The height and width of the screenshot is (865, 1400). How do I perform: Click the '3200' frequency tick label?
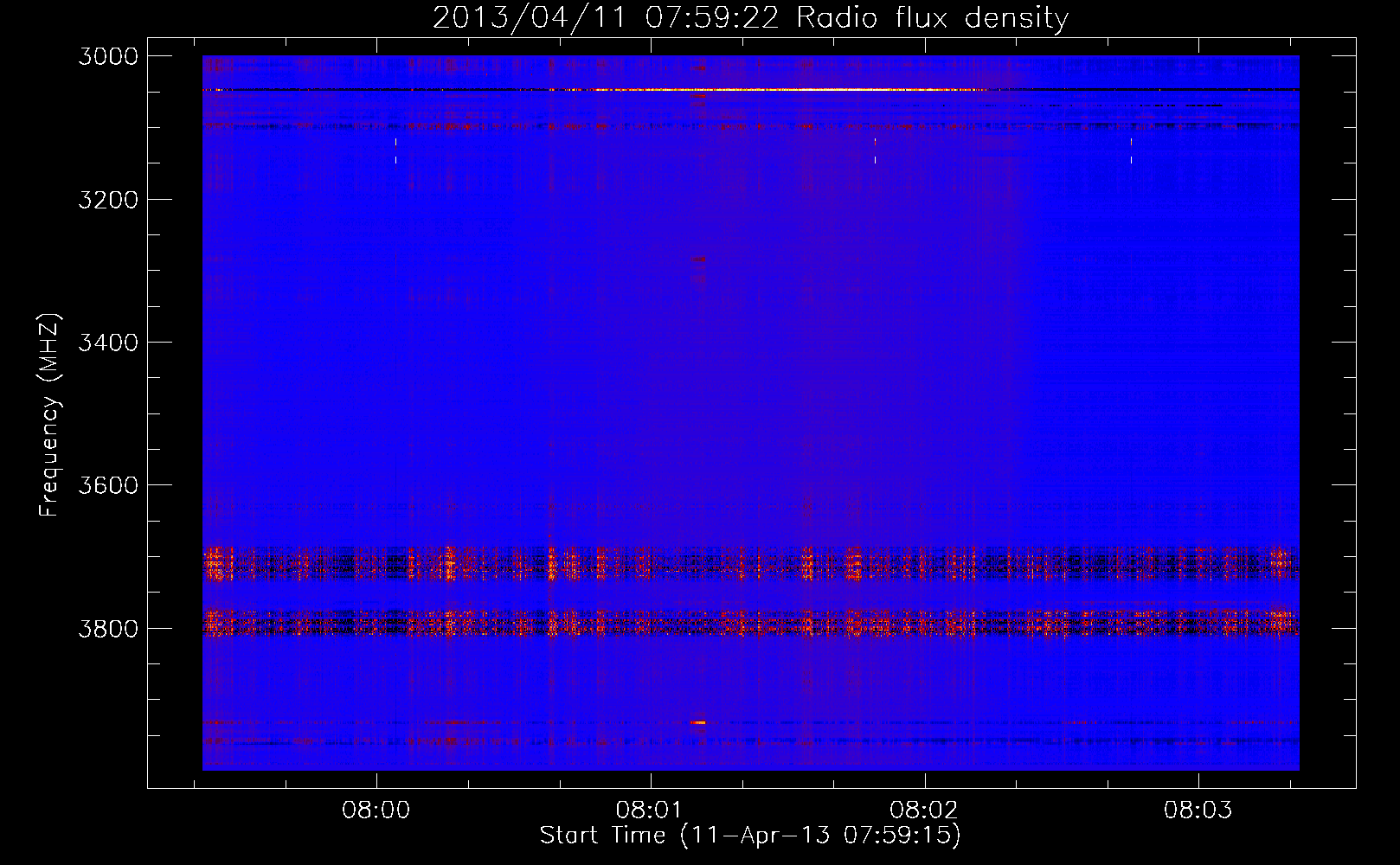108,200
